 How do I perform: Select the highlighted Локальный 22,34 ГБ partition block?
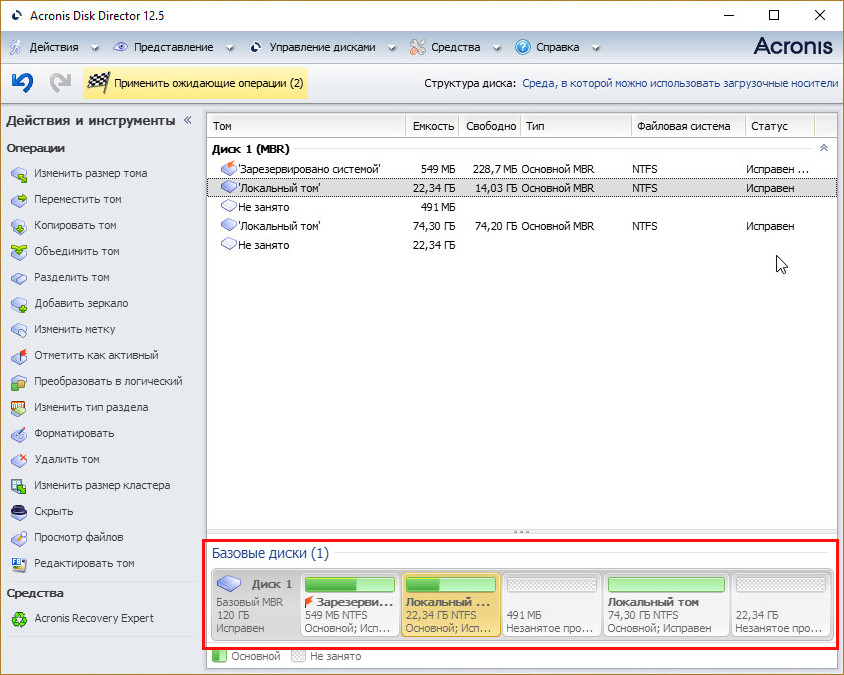coord(451,605)
